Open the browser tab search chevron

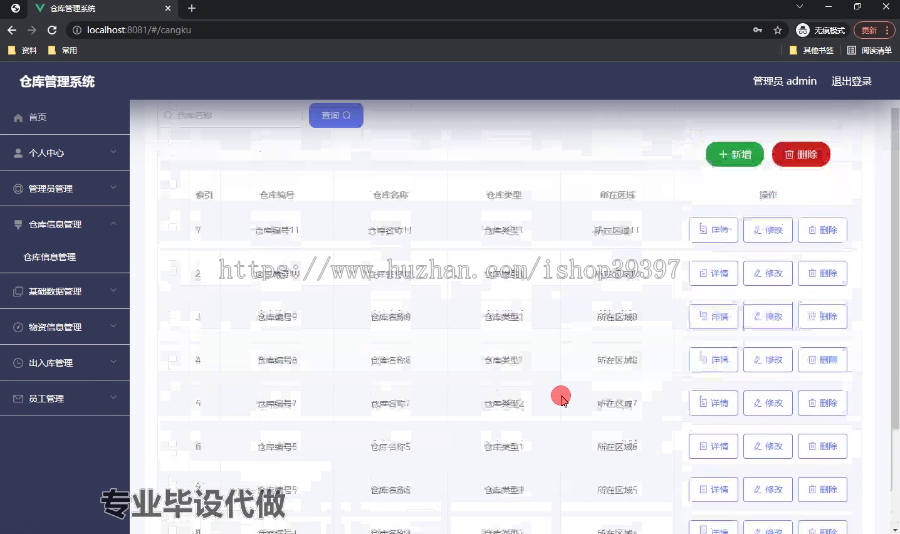click(800, 6)
